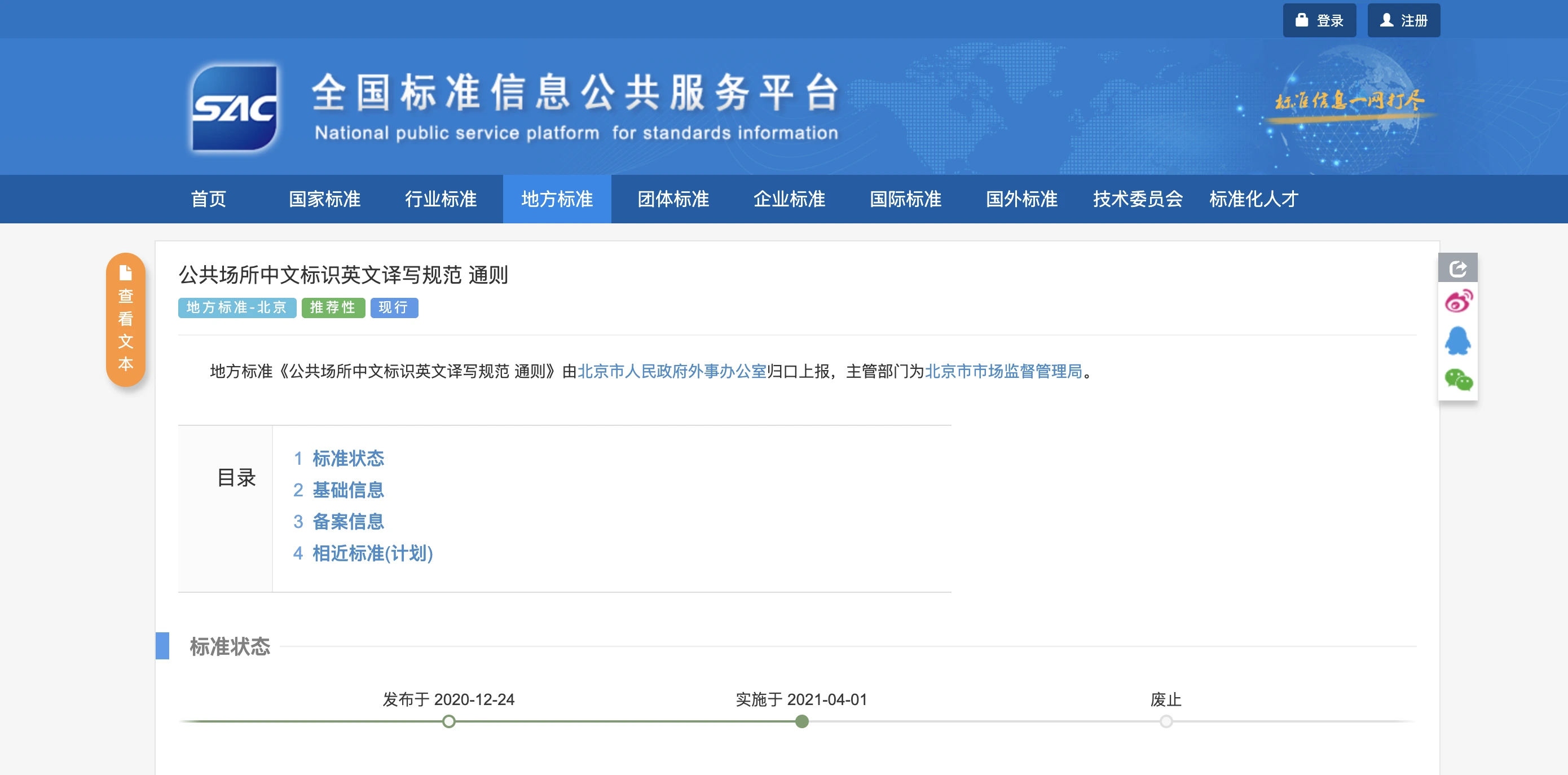Select the 推荐性 label

[333, 308]
